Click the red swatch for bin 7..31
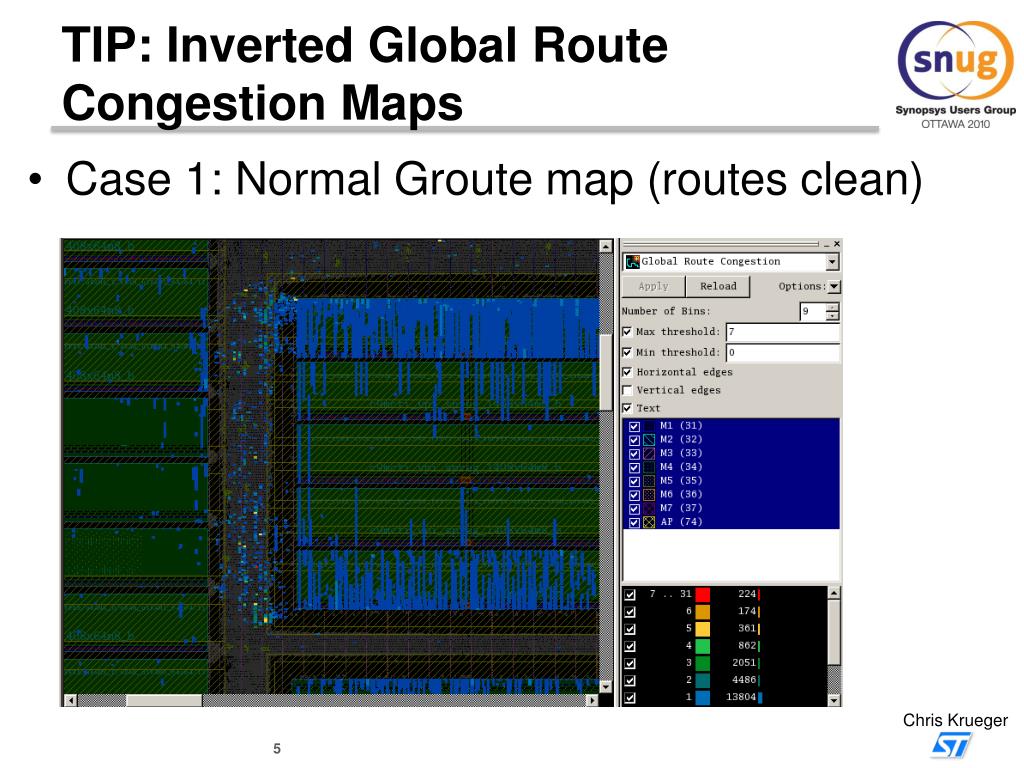This screenshot has height=768, width=1024. [703, 594]
